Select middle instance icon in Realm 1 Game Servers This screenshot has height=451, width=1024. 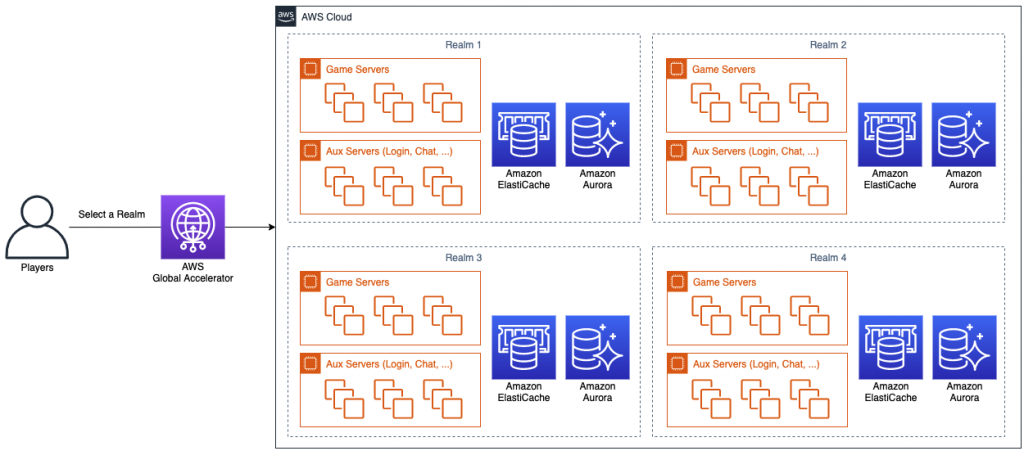click(x=393, y=102)
